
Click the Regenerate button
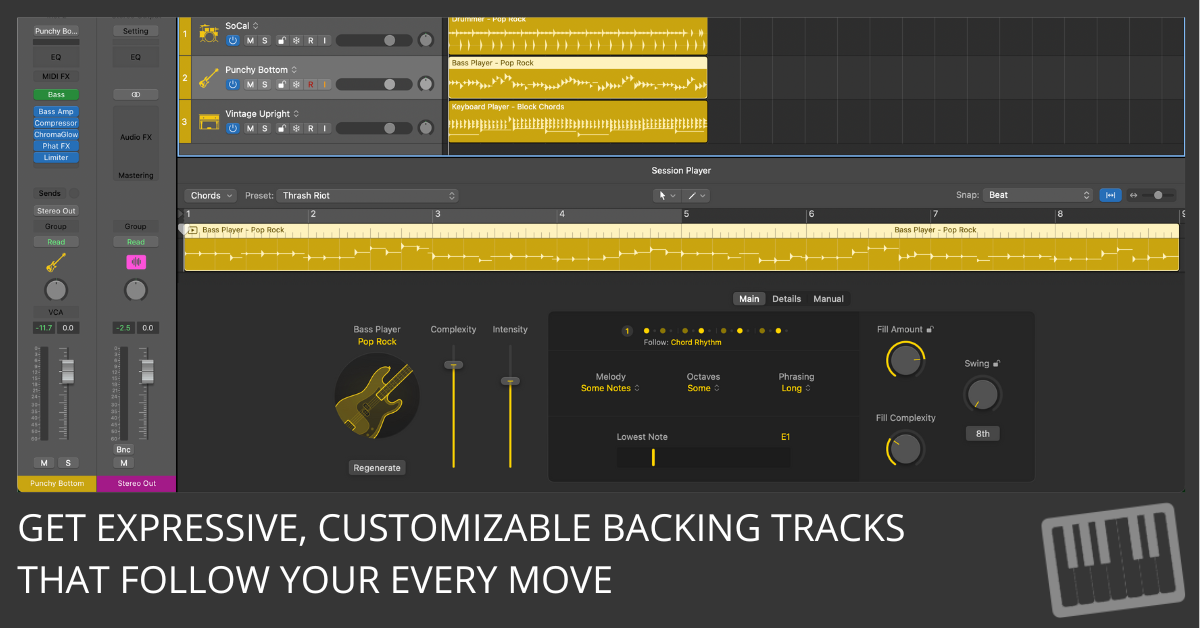377,467
